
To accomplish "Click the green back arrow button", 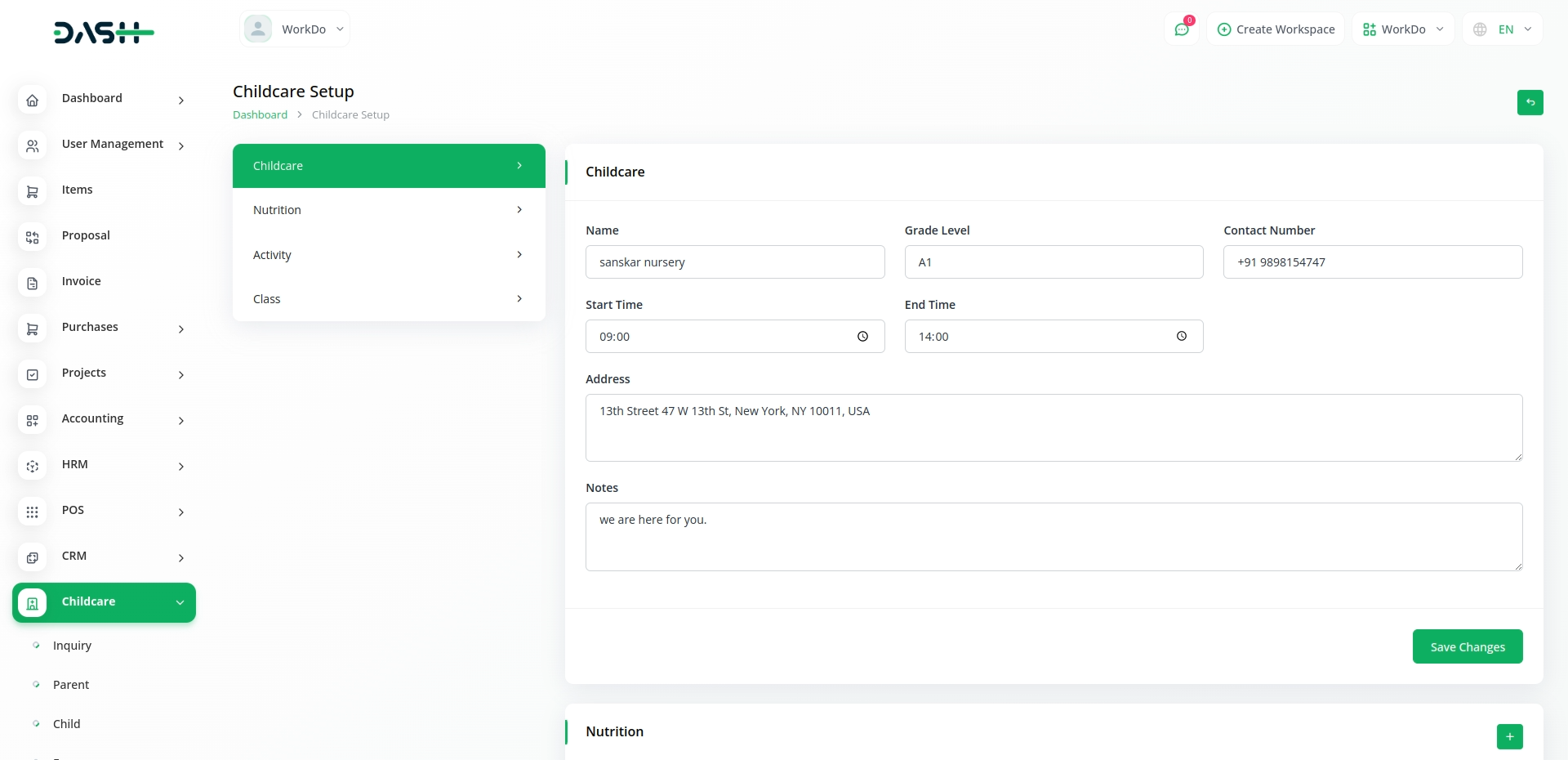I will coord(1530,102).
